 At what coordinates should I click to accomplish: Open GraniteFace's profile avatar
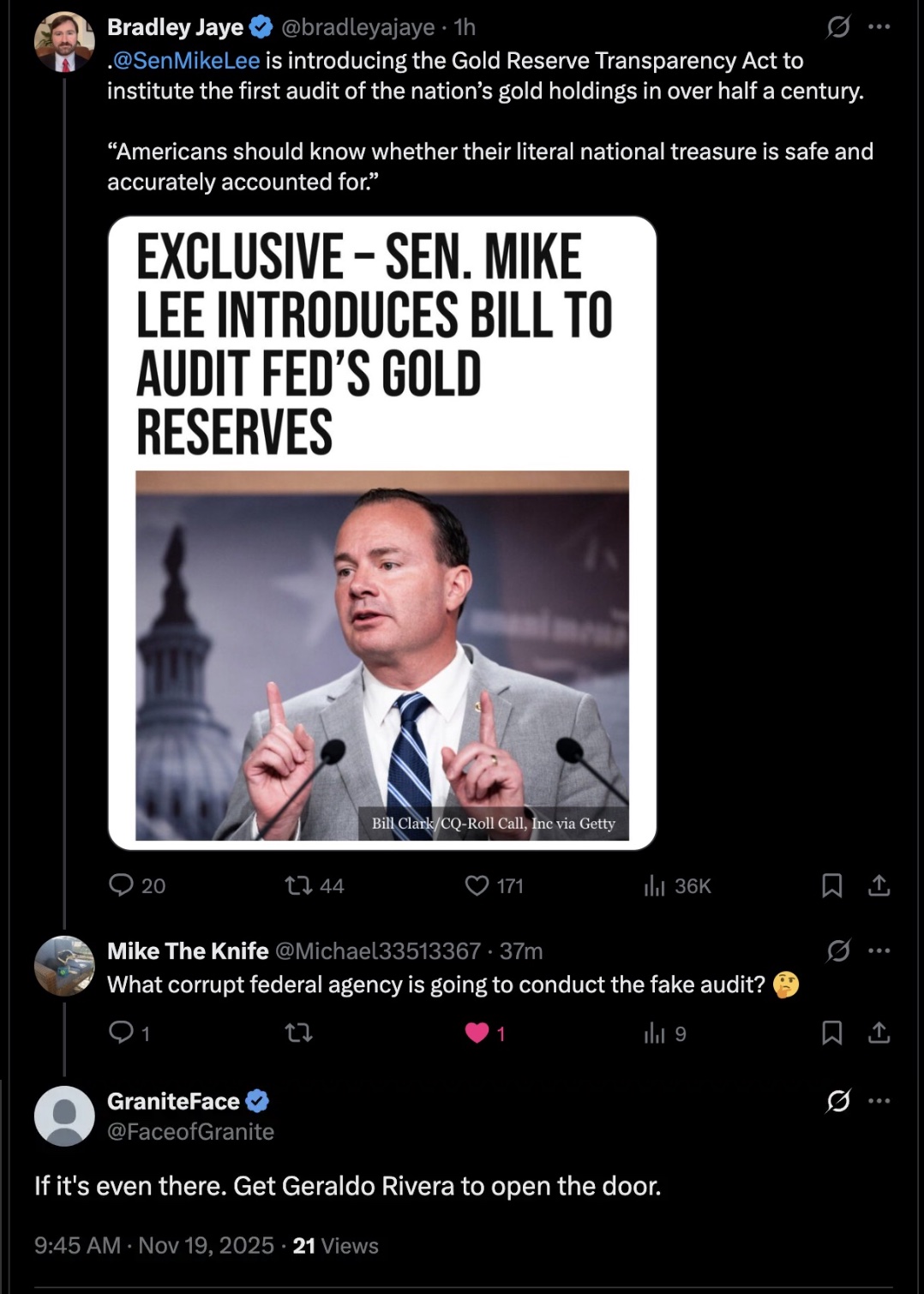point(64,1115)
